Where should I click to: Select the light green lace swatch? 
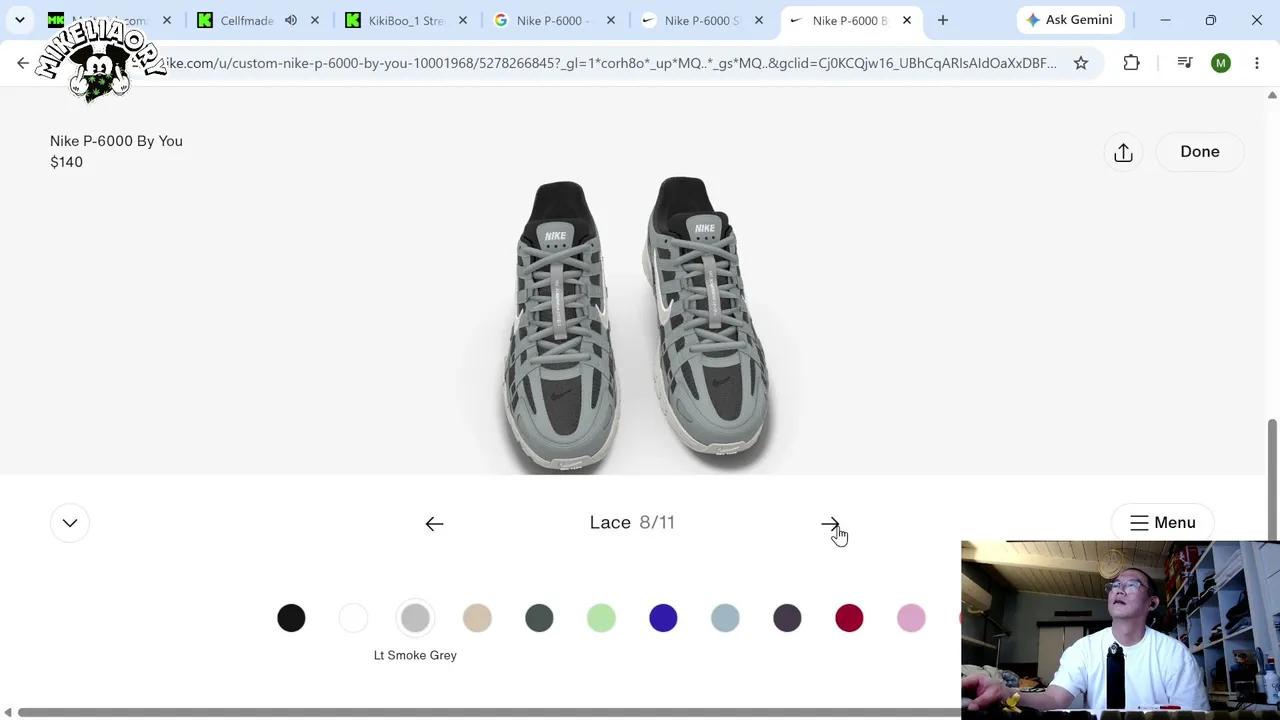tap(601, 618)
